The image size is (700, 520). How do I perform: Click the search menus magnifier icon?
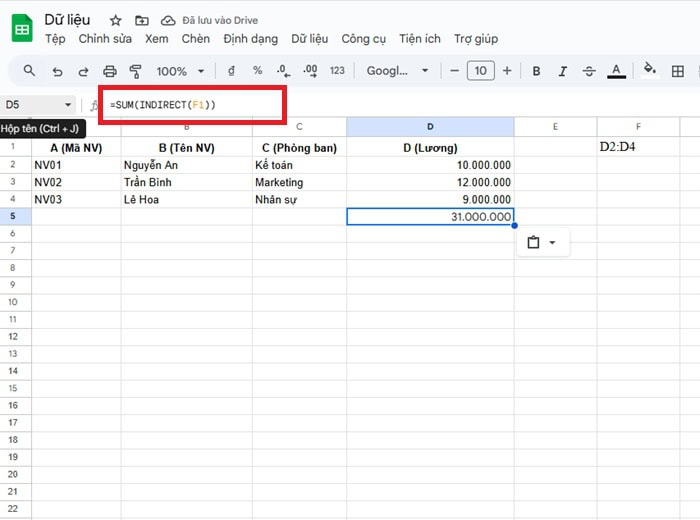pyautogui.click(x=29, y=71)
